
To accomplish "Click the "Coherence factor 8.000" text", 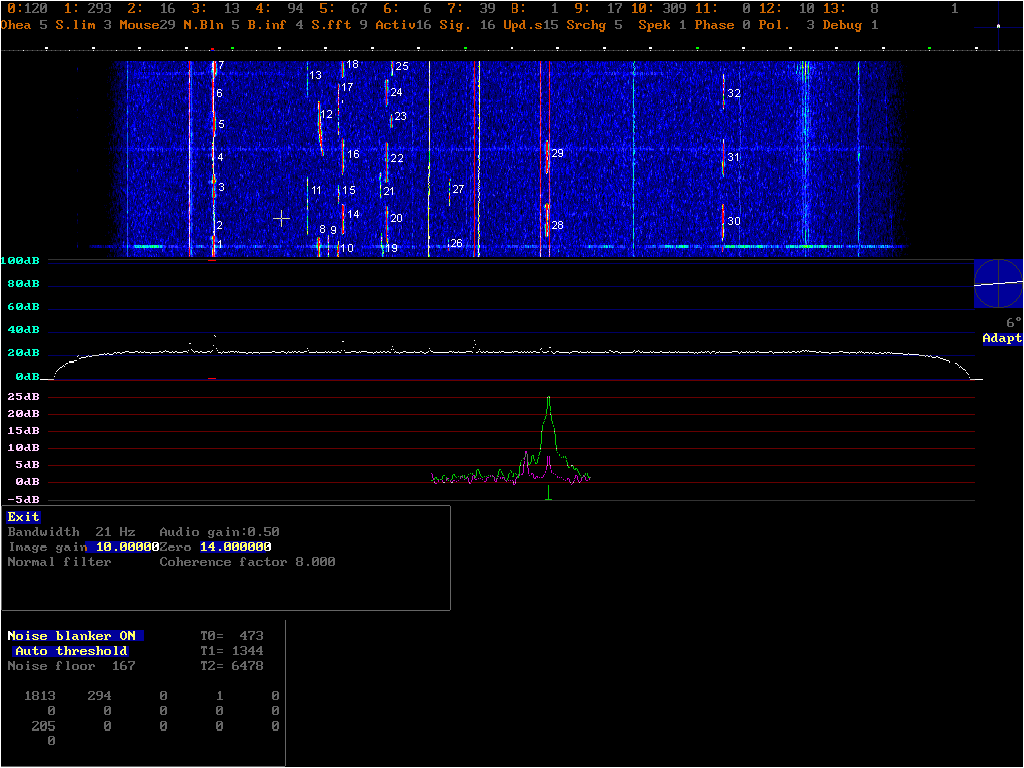I will 248,562.
